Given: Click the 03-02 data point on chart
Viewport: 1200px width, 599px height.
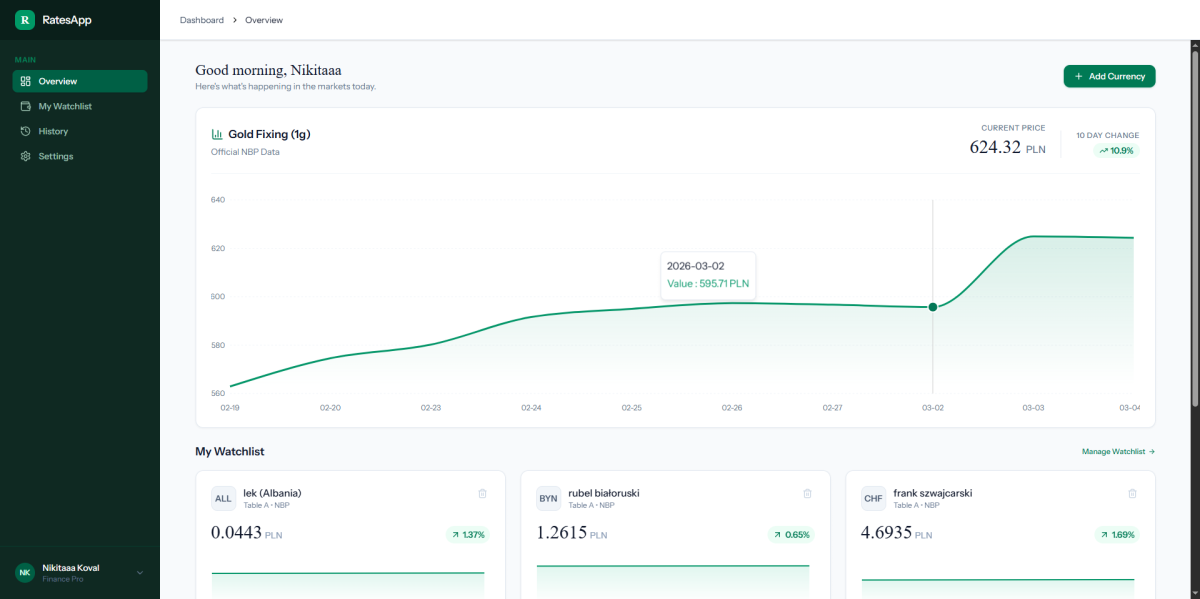Looking at the screenshot, I should (933, 307).
